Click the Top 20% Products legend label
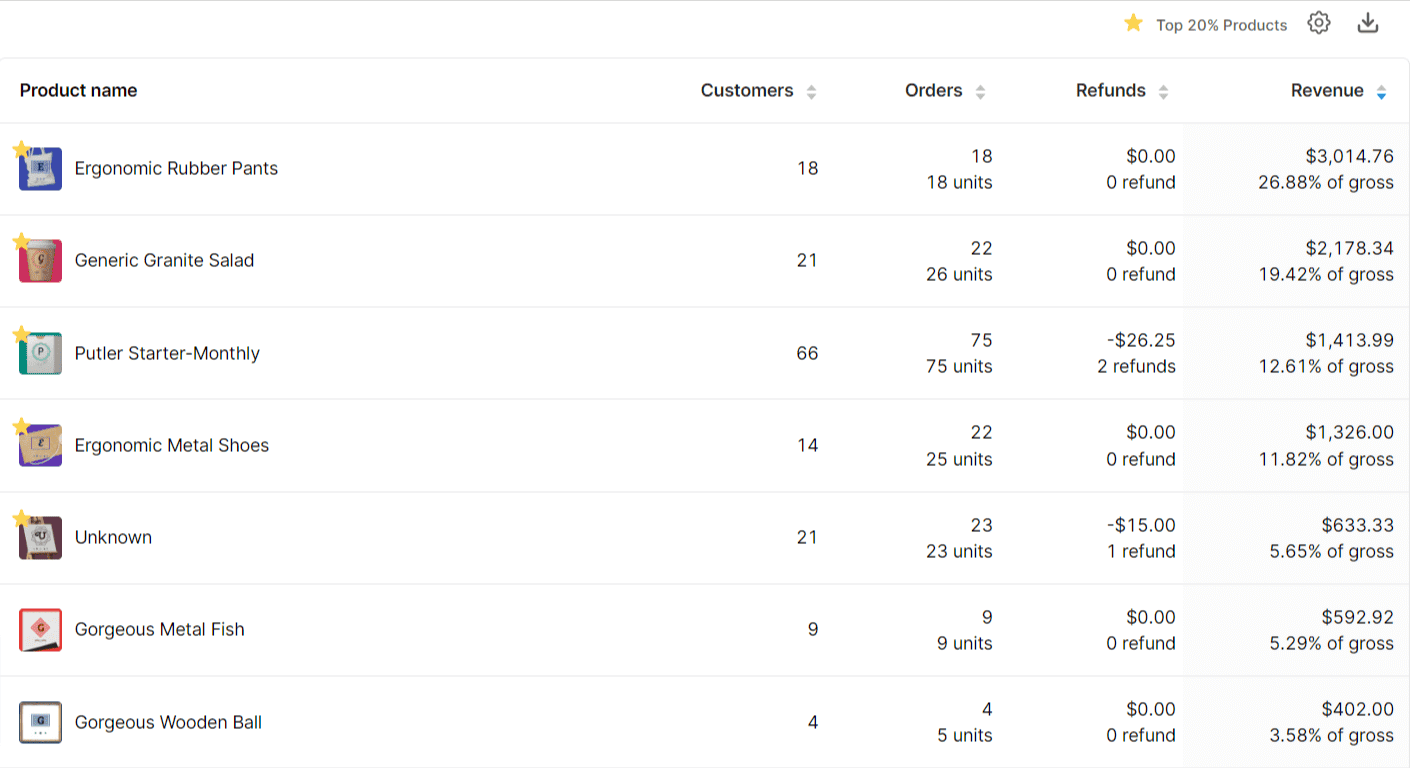The width and height of the screenshot is (1410, 768). coord(1221,25)
